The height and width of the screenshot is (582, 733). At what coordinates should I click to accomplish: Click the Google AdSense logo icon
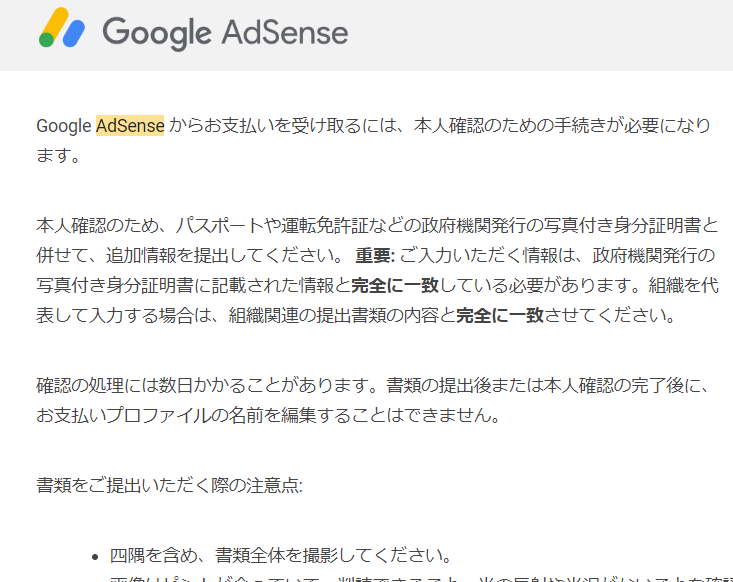[62, 28]
